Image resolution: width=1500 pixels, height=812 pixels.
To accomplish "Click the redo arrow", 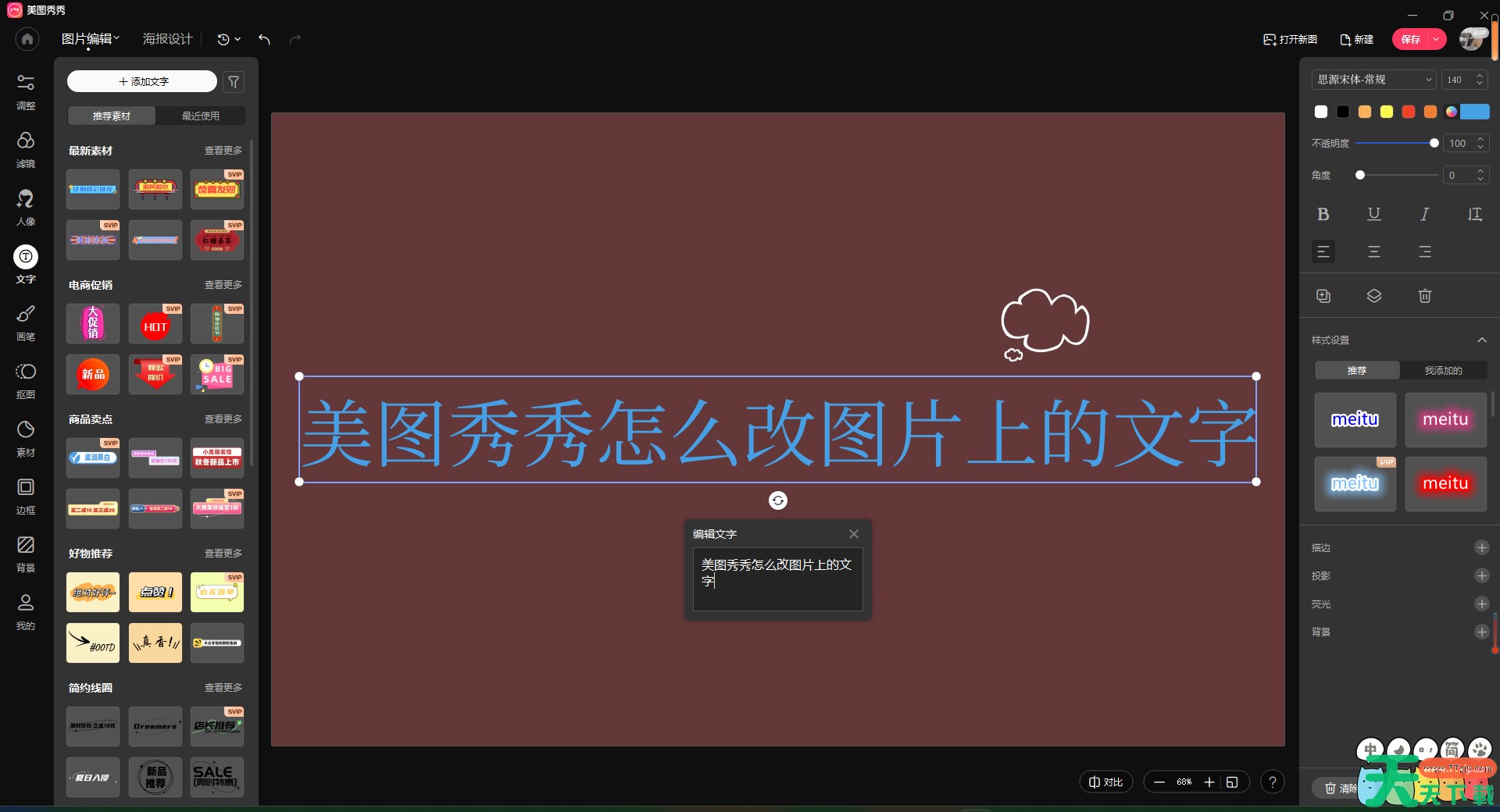I will pyautogui.click(x=295, y=39).
